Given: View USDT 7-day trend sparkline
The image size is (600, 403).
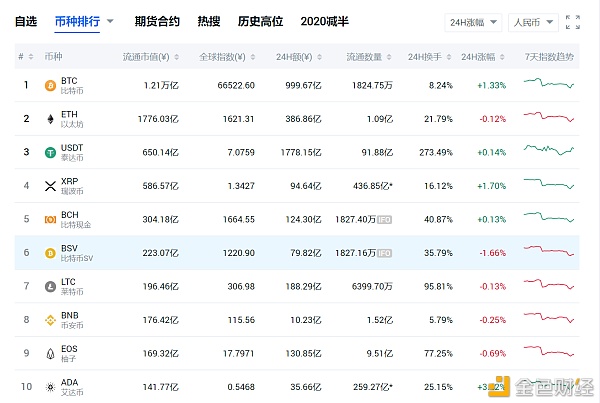Looking at the screenshot, I should pyautogui.click(x=549, y=150).
